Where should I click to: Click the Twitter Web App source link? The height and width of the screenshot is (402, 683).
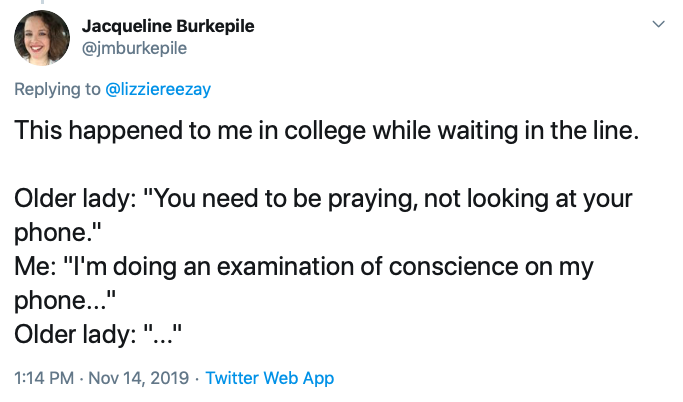pos(270,378)
